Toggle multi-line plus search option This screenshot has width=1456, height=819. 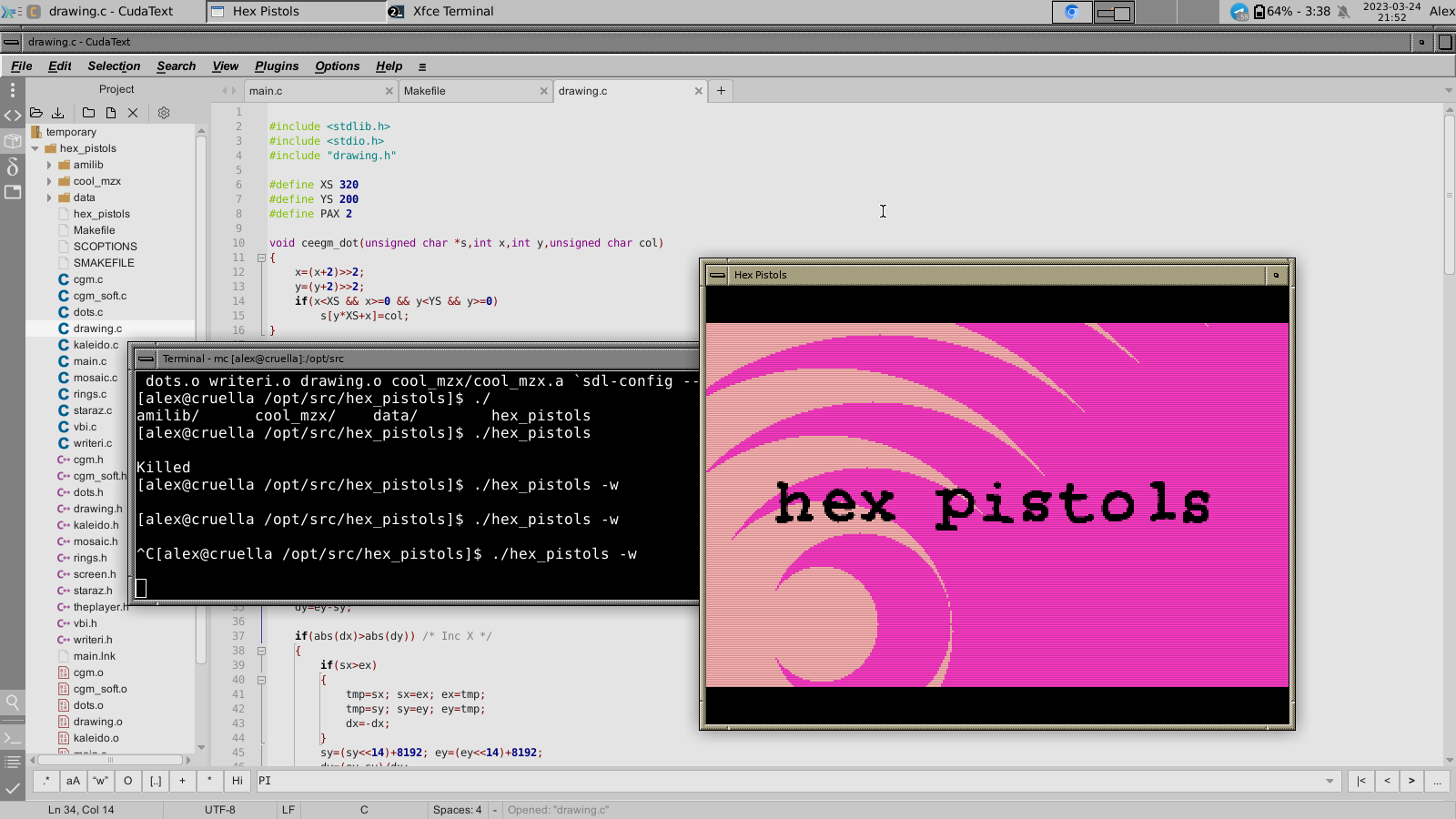[183, 781]
